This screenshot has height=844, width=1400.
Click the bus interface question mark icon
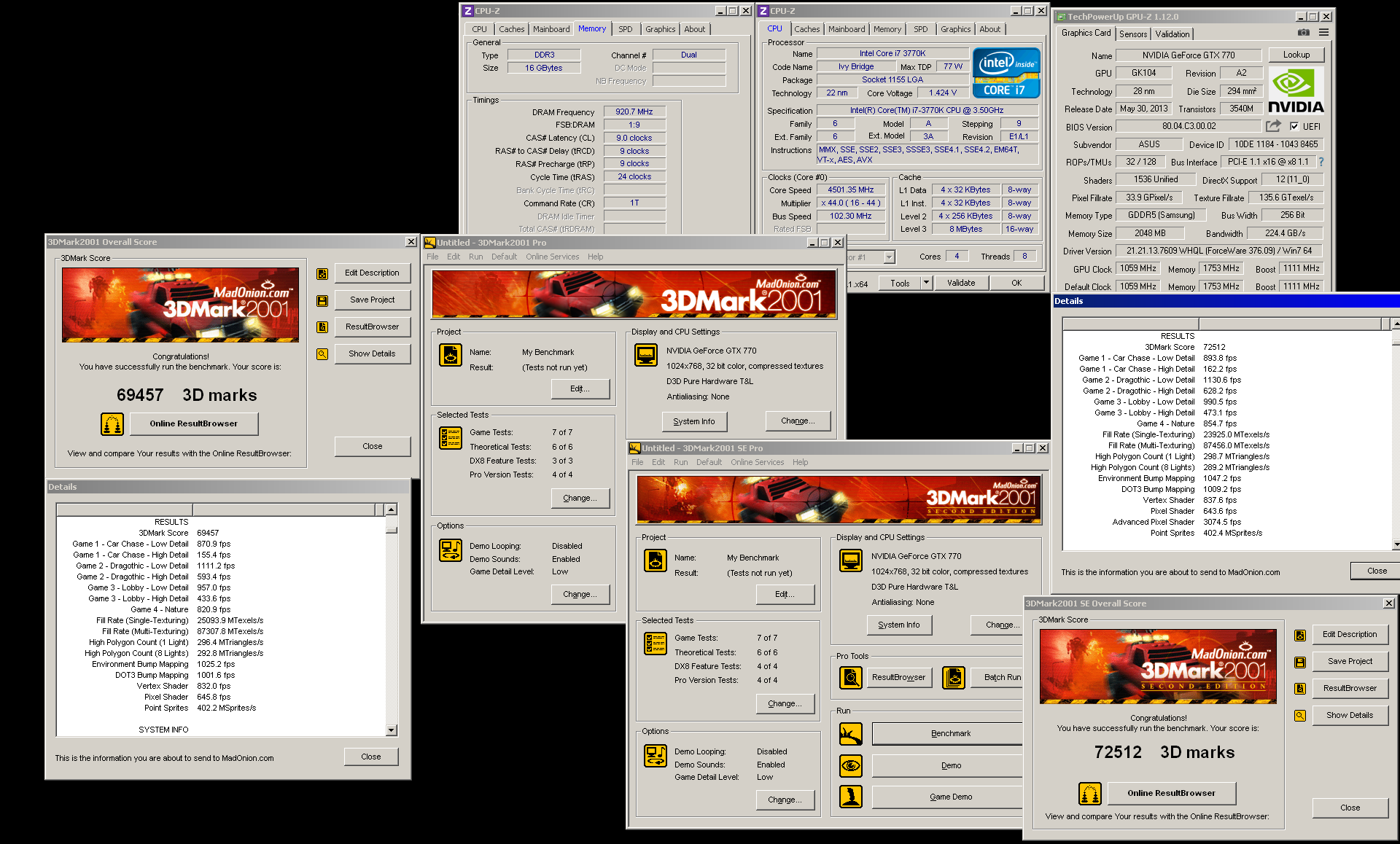click(x=1321, y=162)
